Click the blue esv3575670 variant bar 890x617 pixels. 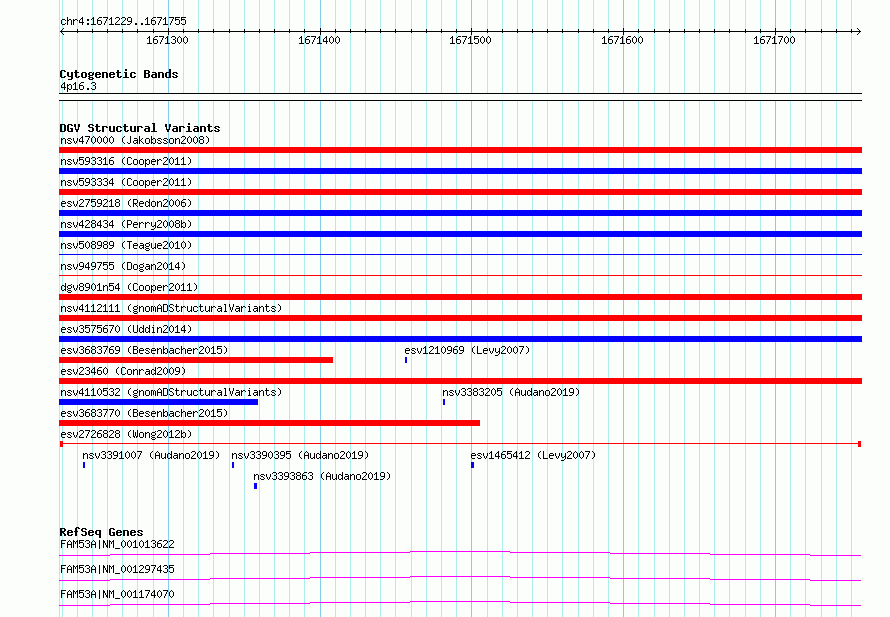coord(460,339)
